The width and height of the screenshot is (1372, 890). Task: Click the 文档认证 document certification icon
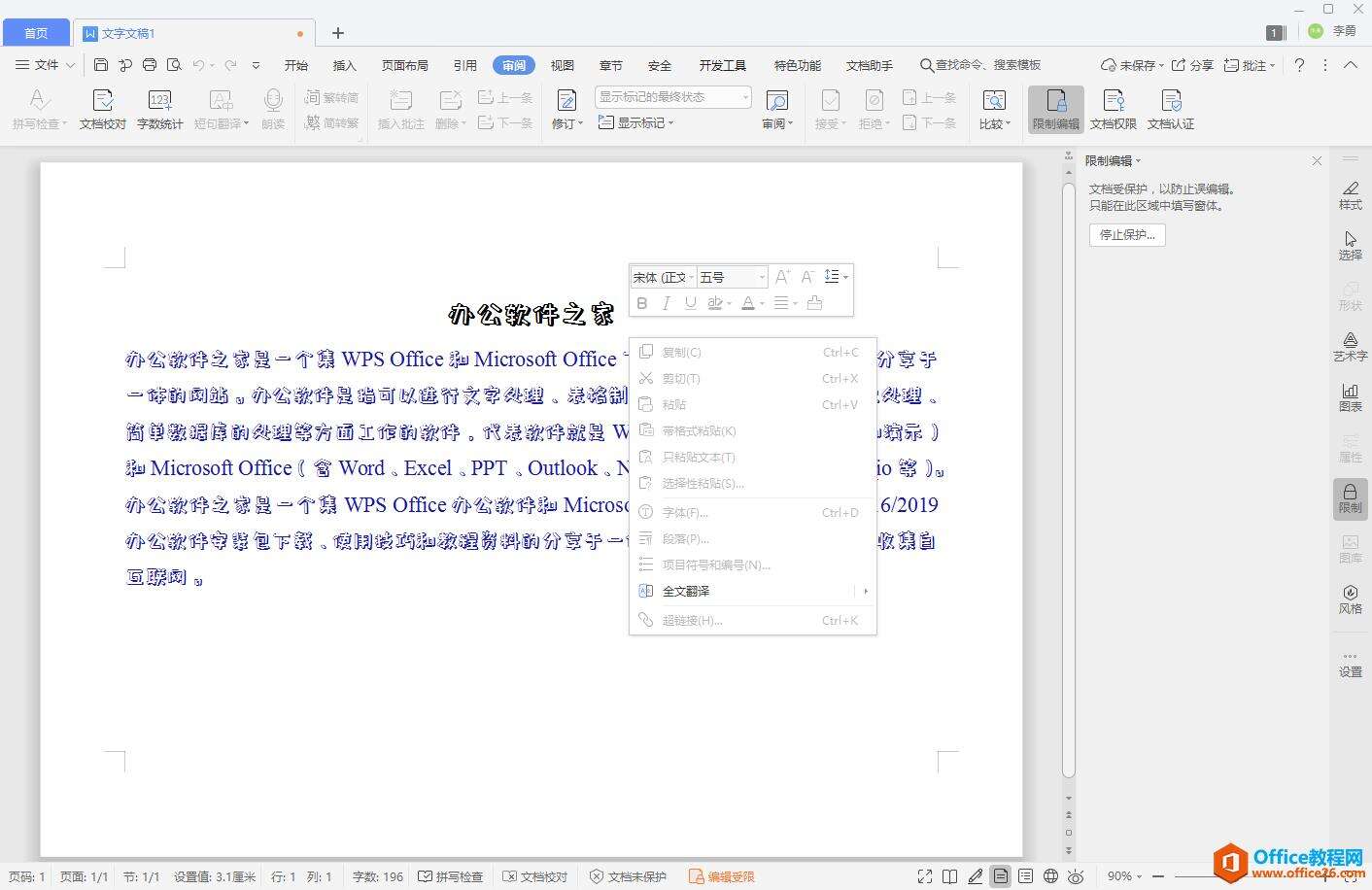[1170, 109]
